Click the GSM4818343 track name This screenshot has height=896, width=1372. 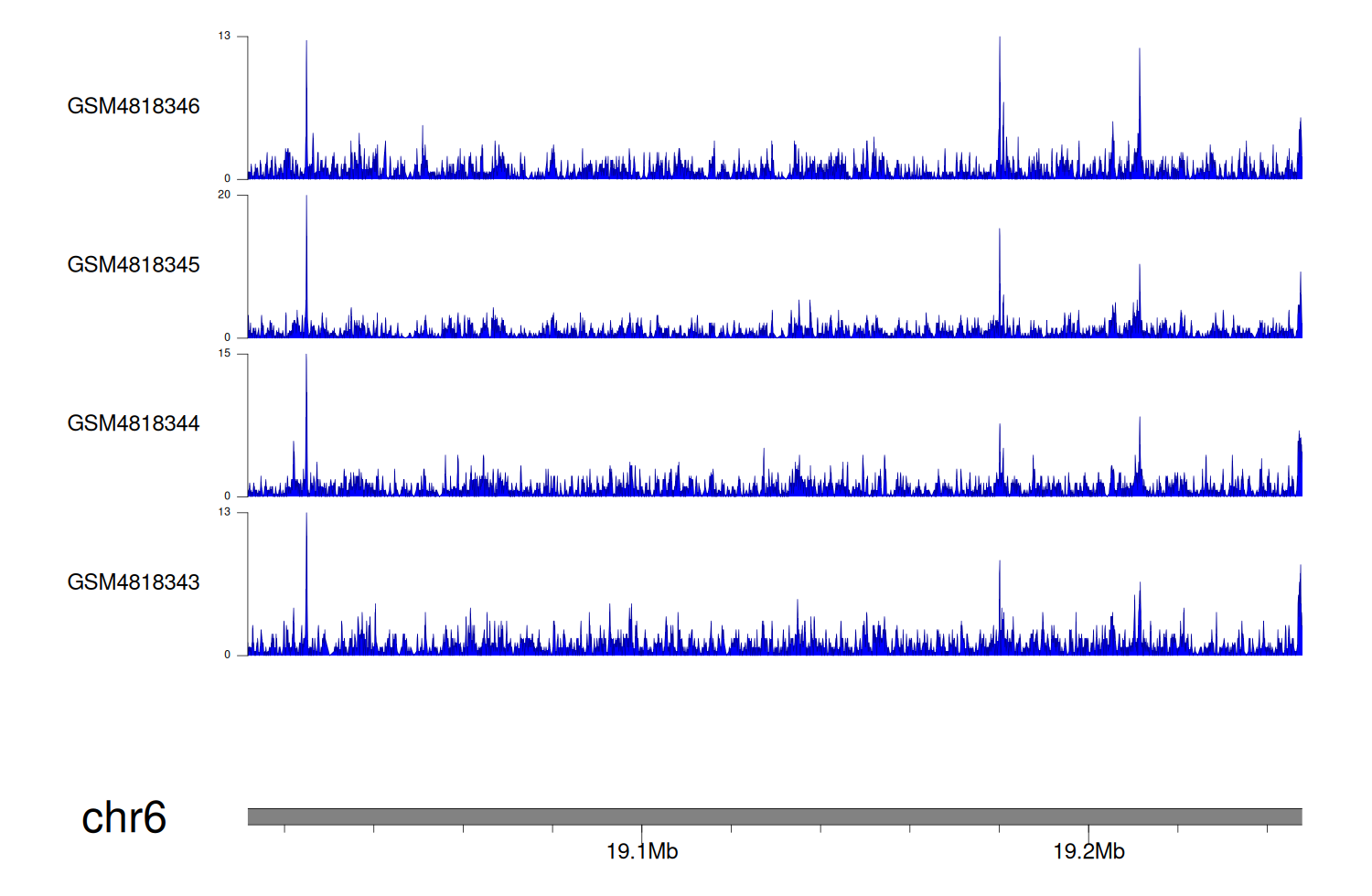click(x=134, y=582)
